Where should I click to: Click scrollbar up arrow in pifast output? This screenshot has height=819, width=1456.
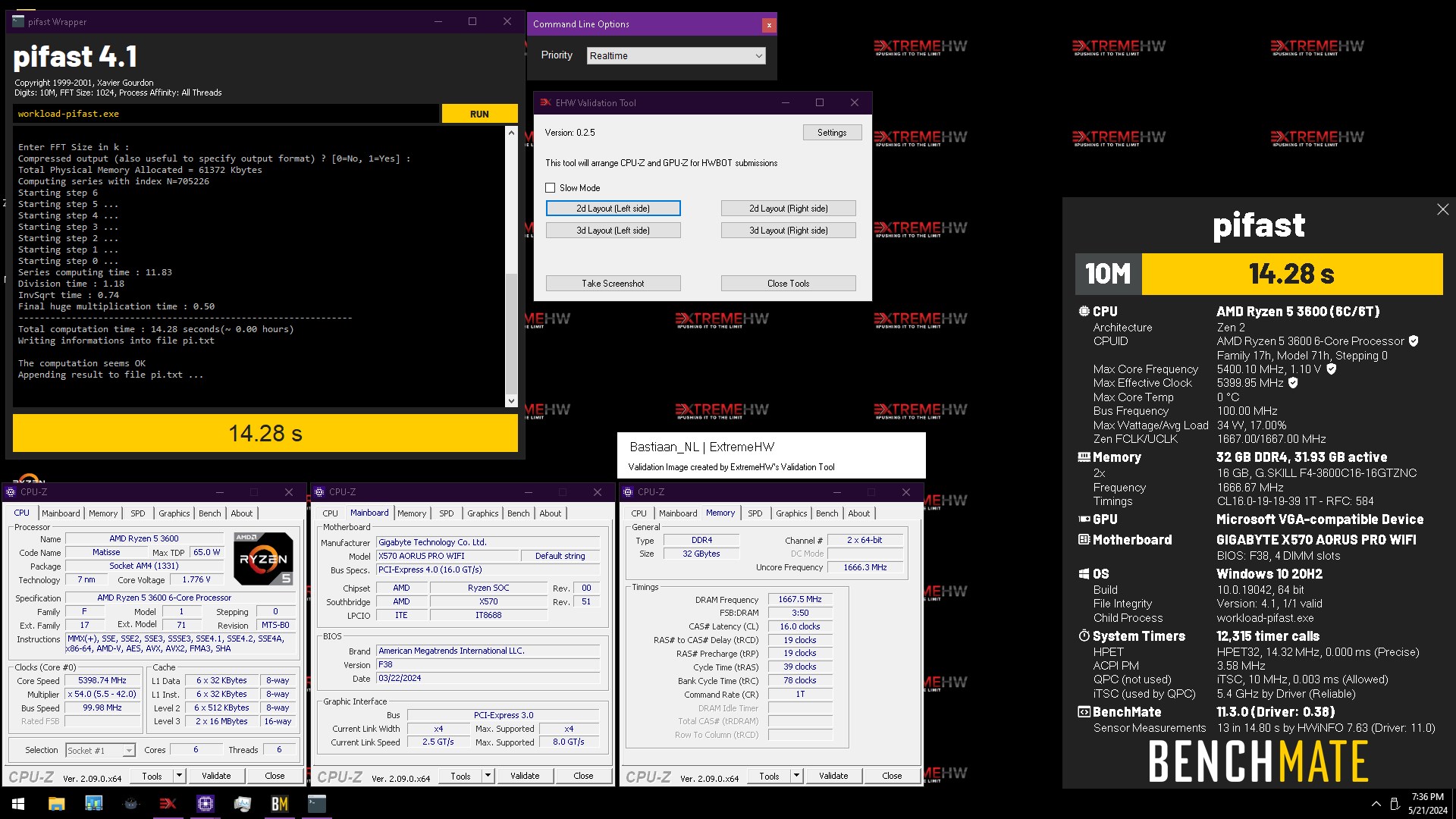coord(511,133)
